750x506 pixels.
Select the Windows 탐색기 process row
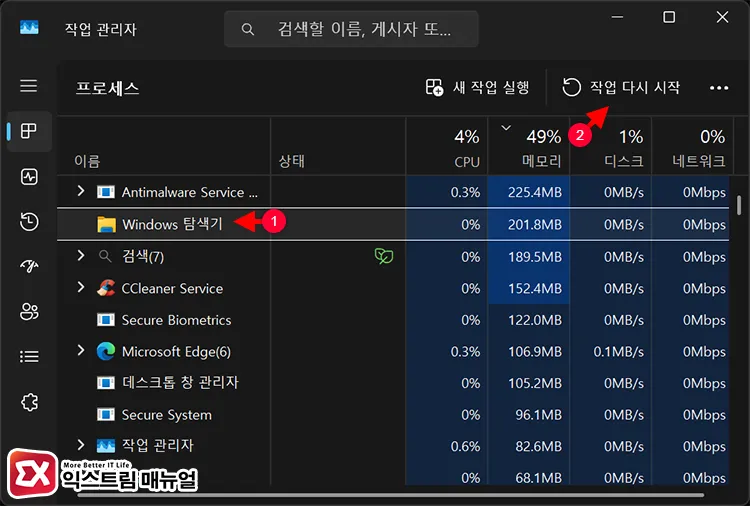[x=393, y=224]
